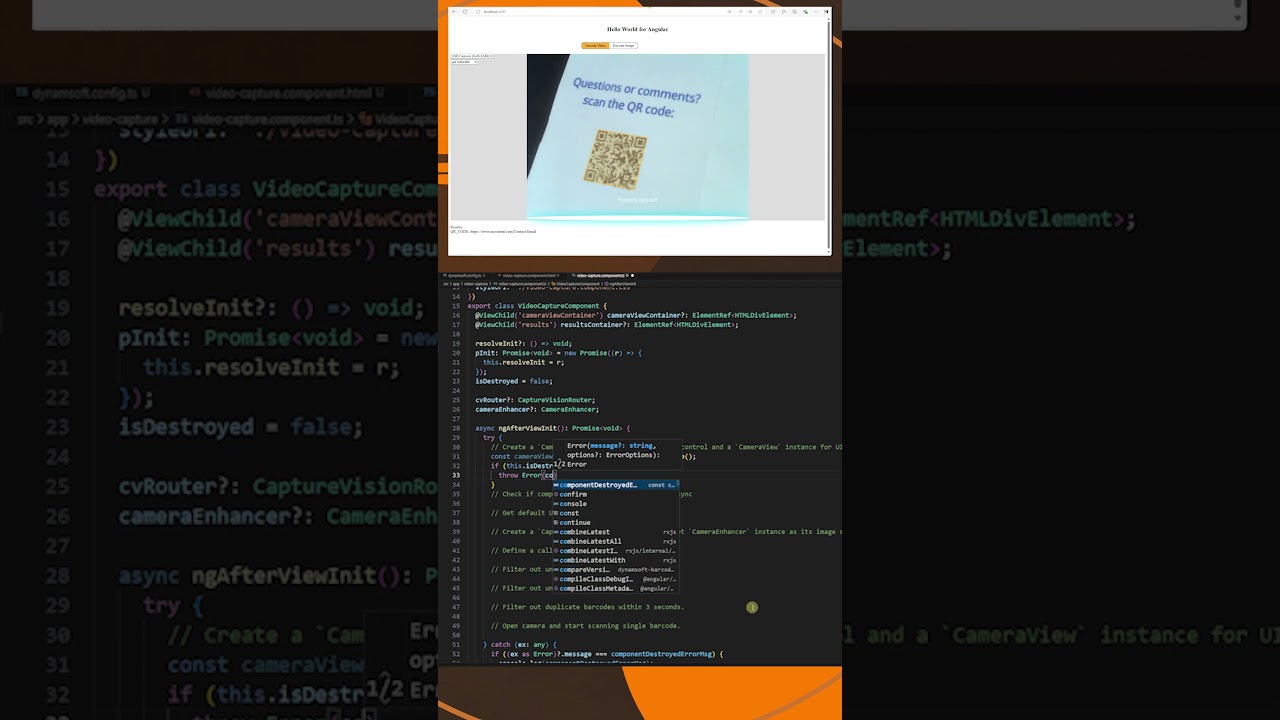
Task: Switch to the video-capture.component.ts tab
Action: (600, 275)
